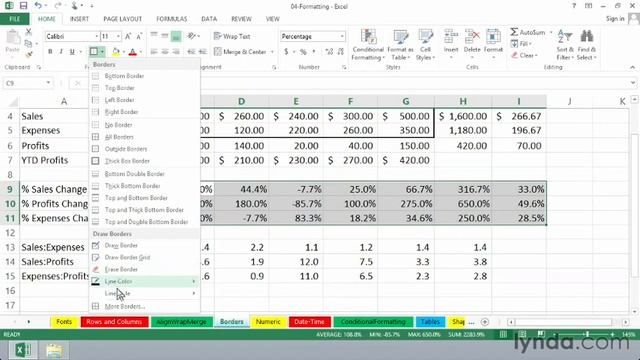Click the Orientation text angle icon
Image resolution: width=640 pixels, height=360 pixels.
(x=191, y=36)
